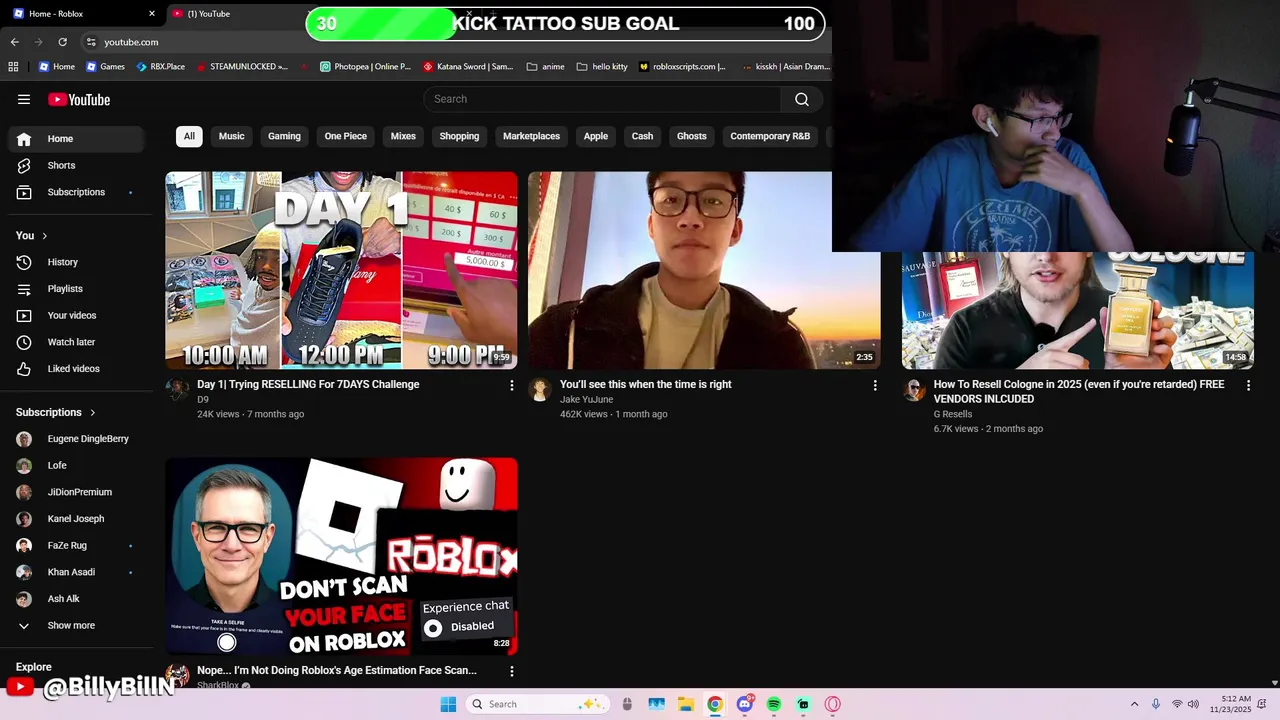This screenshot has width=1280, height=720.
Task: Open Opera GX from the taskbar
Action: (833, 704)
